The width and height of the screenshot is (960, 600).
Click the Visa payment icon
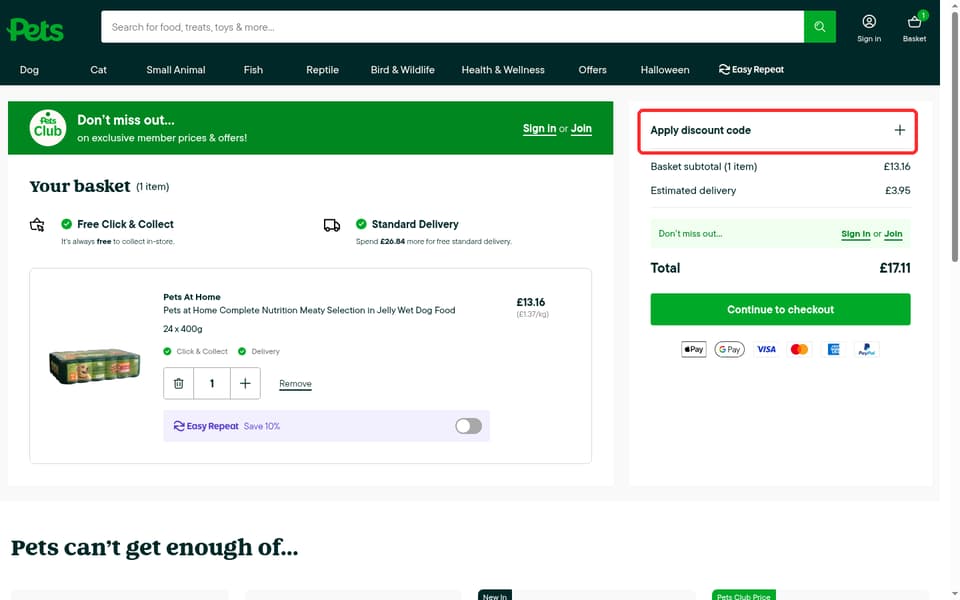(766, 349)
